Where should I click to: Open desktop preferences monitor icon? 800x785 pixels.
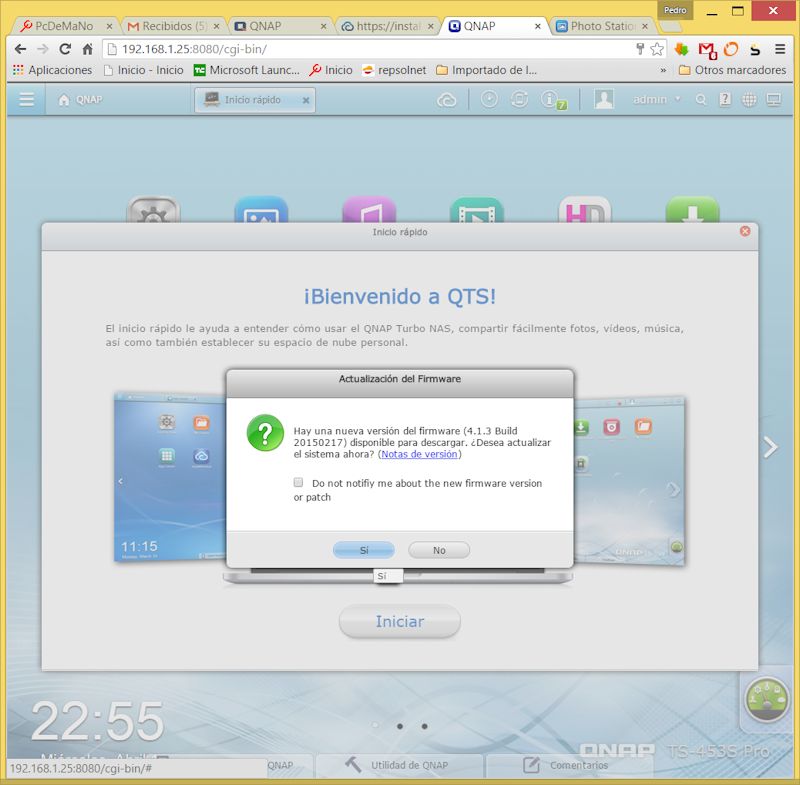(x=773, y=99)
